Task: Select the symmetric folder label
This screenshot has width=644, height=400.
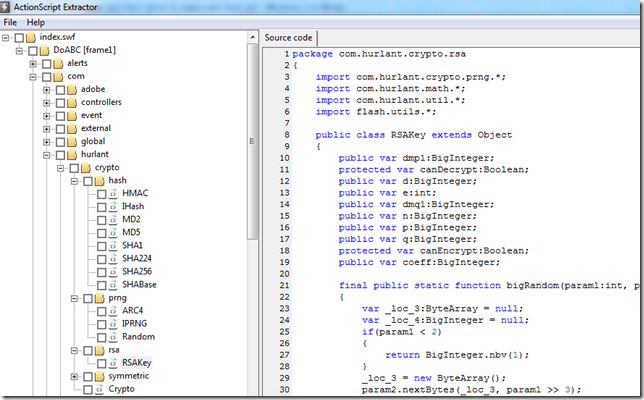Action: tap(129, 376)
